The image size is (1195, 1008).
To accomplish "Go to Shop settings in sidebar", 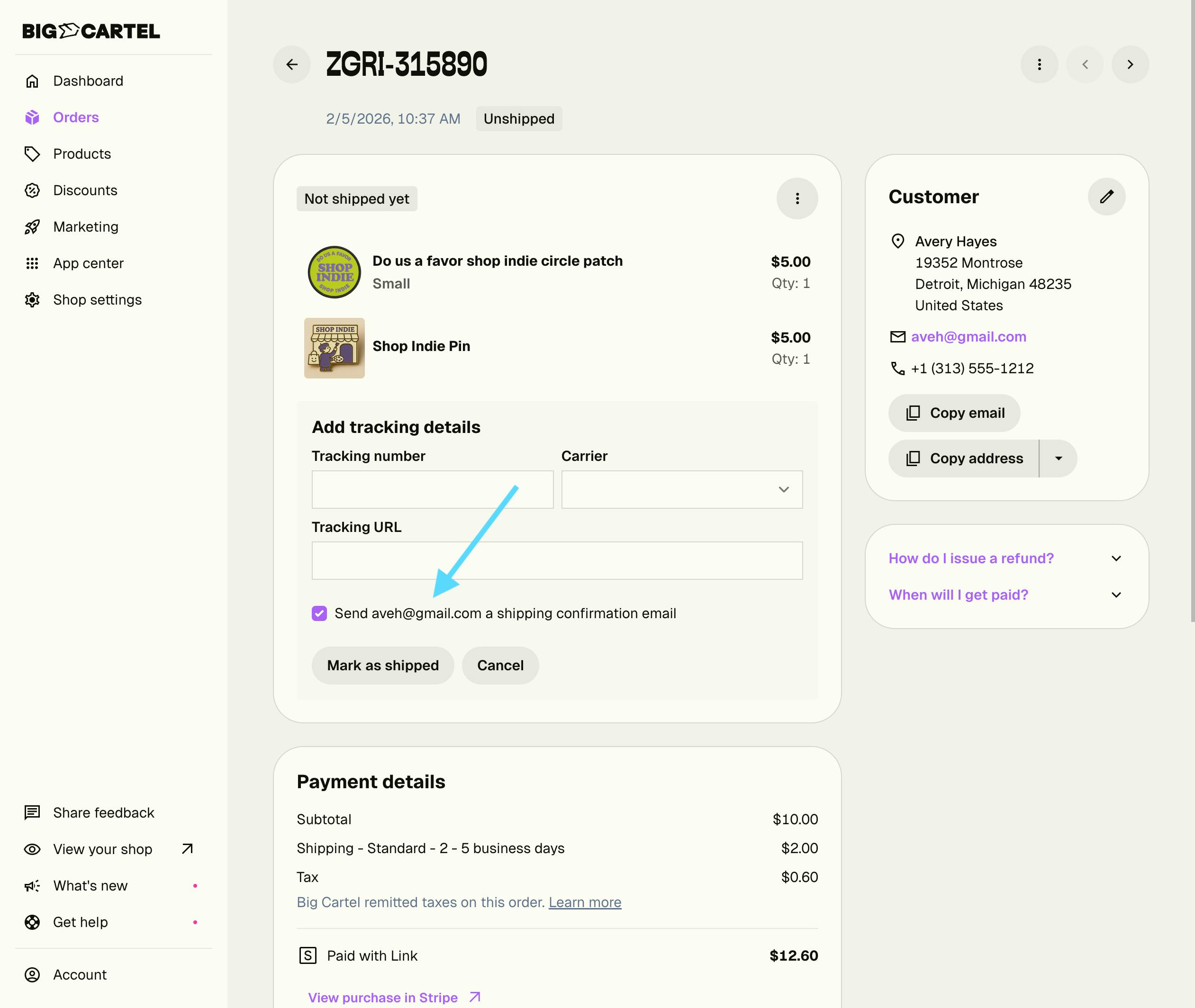I will [x=97, y=300].
